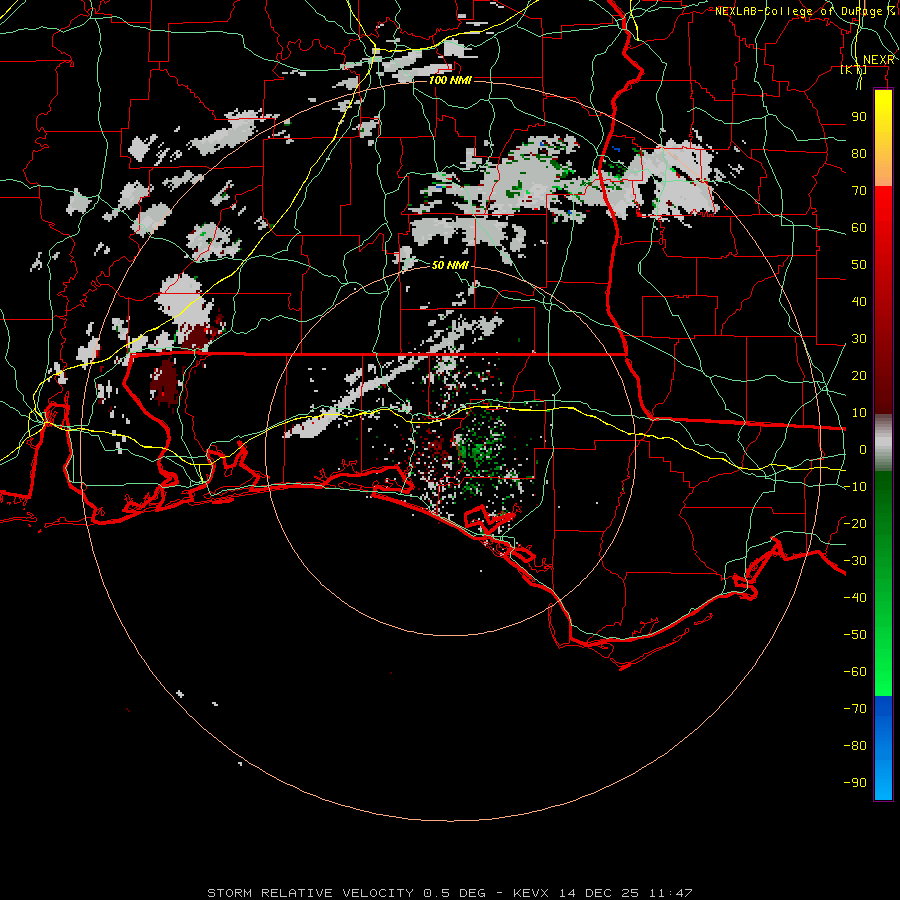Click the Storm Relative Velocity caption text
The width and height of the screenshot is (900, 900).
[449, 893]
